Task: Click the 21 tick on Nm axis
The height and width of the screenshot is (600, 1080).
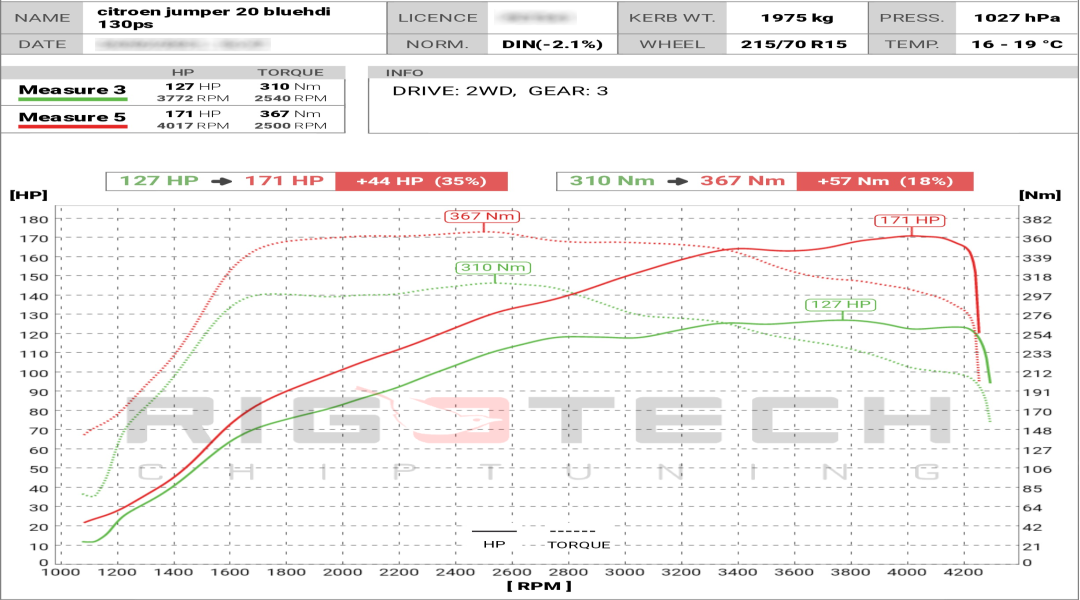Action: point(1032,546)
